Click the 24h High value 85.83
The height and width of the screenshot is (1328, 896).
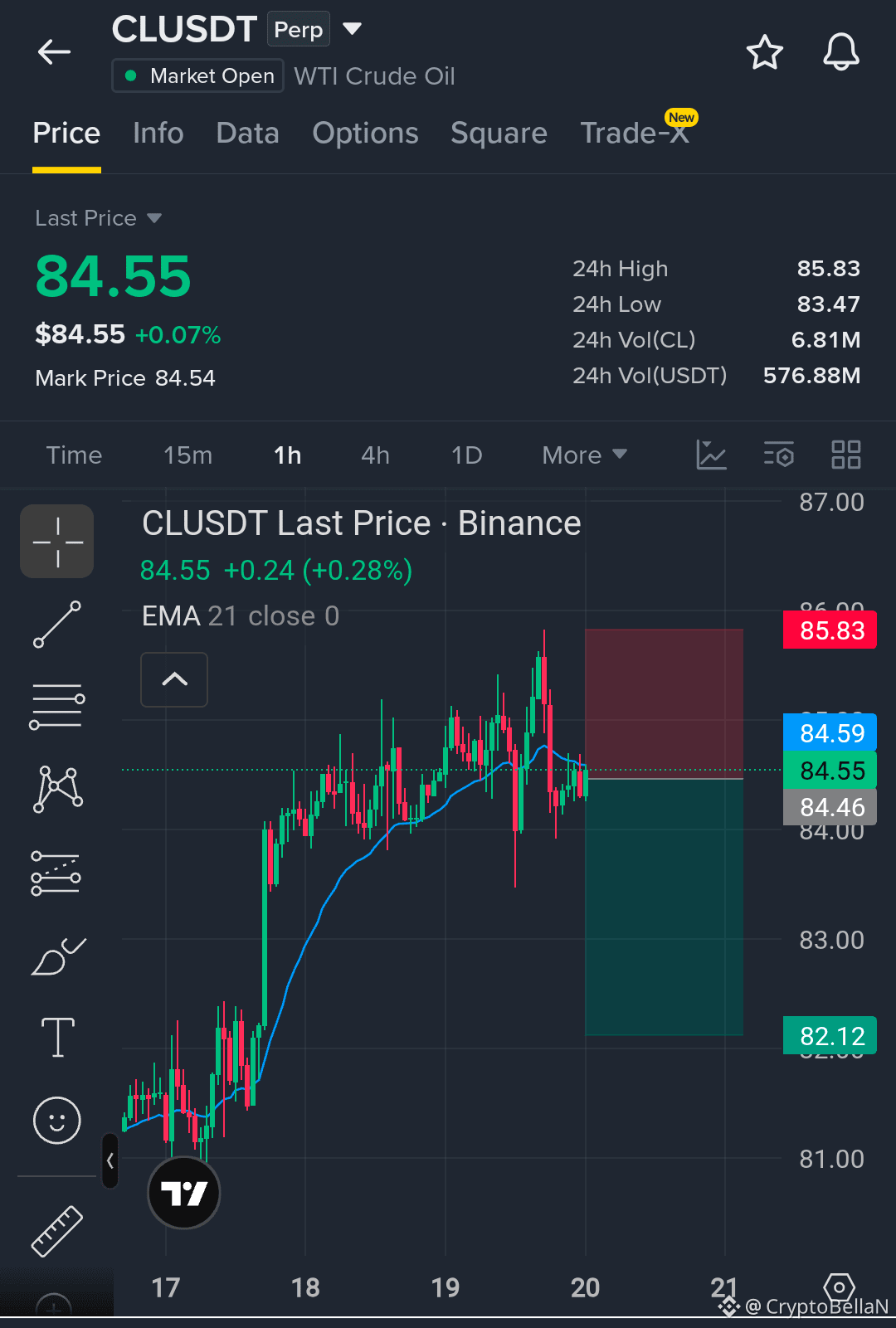(x=828, y=269)
